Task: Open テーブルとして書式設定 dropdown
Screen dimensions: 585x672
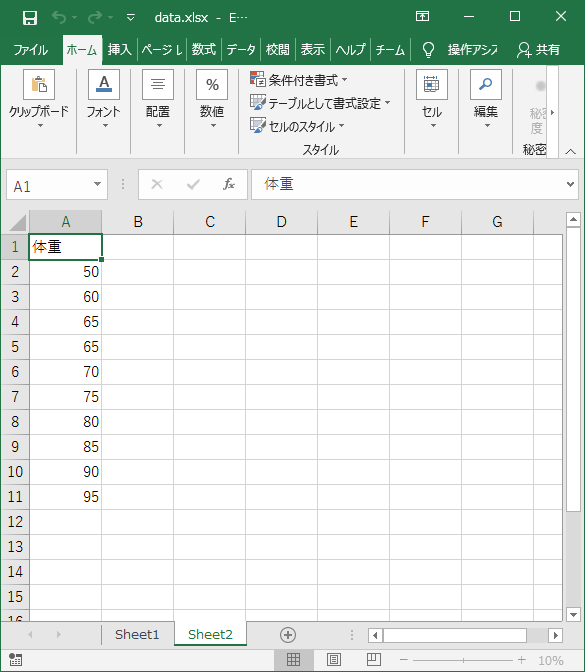Action: (320, 103)
